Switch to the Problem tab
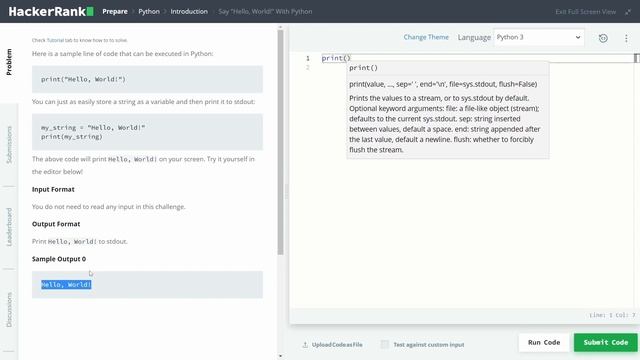Image resolution: width=640 pixels, height=360 pixels. 9,62
